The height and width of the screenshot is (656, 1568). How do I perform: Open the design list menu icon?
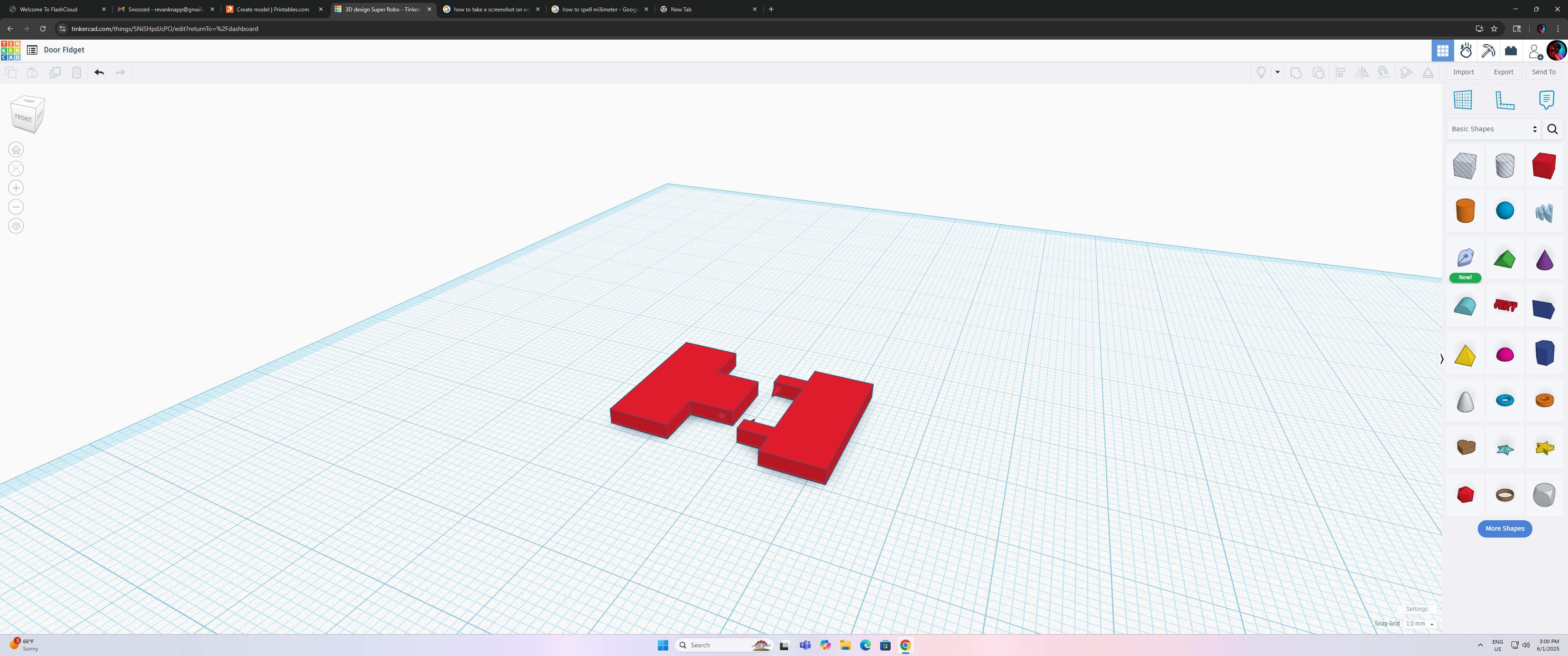pos(32,50)
